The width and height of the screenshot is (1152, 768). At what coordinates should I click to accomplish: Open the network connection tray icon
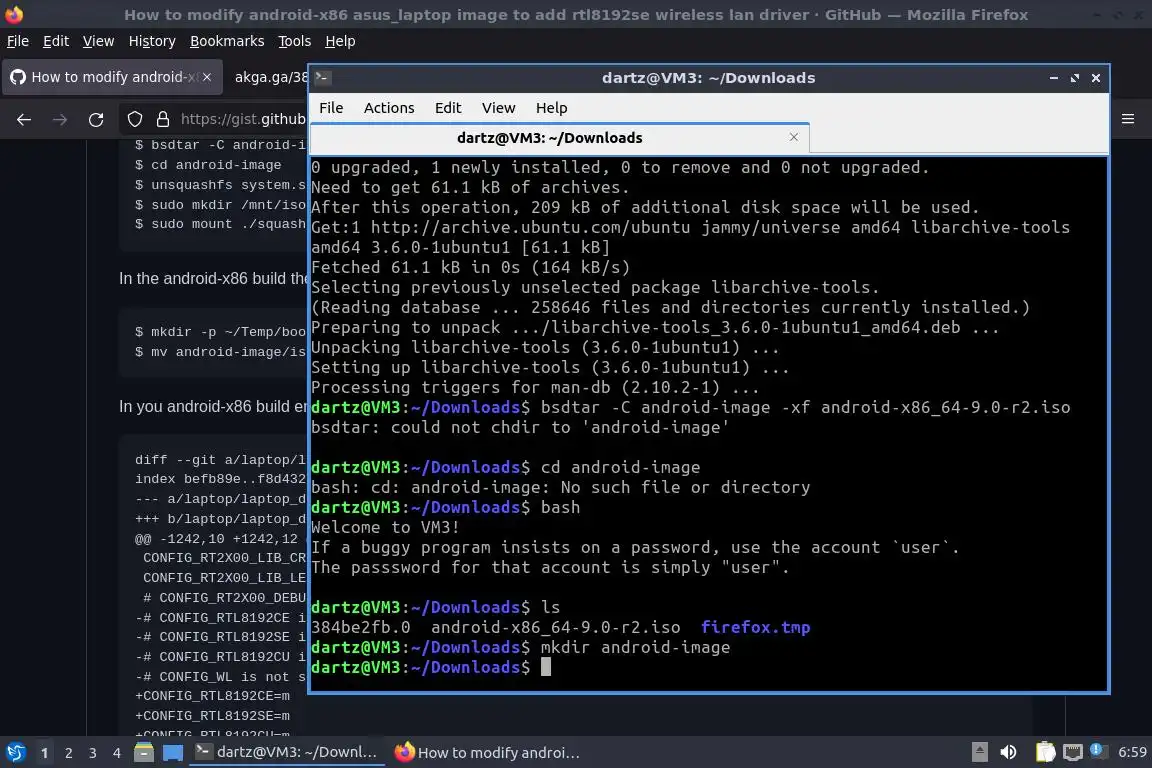coord(1073,752)
